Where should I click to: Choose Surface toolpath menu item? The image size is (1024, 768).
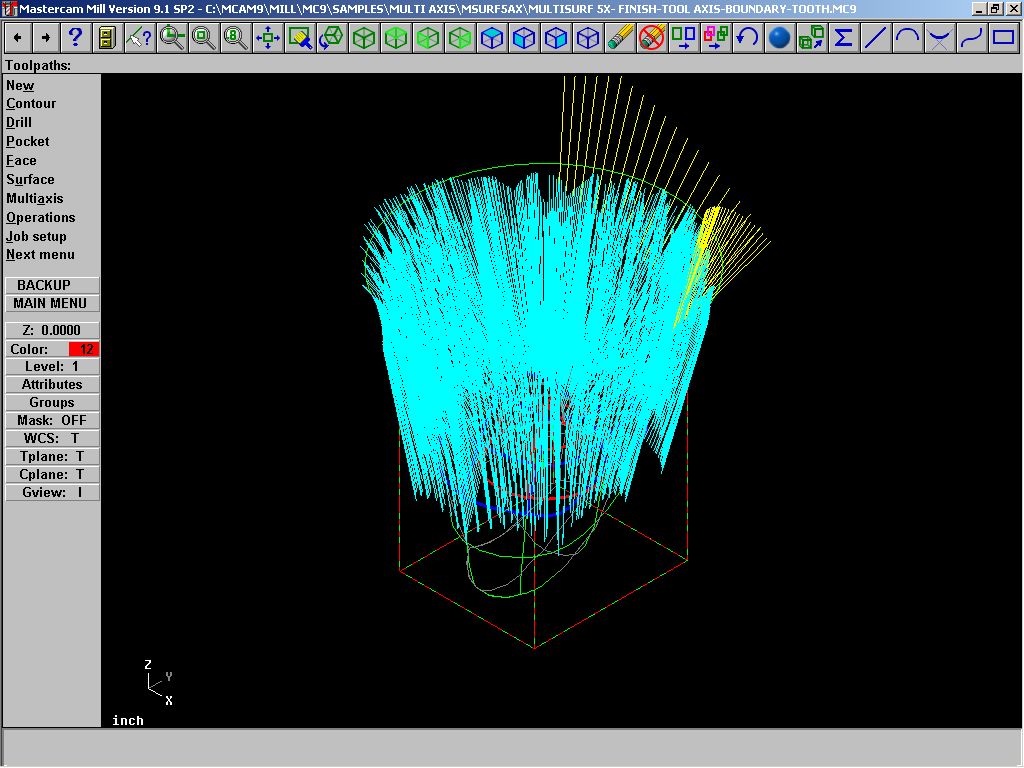point(30,180)
